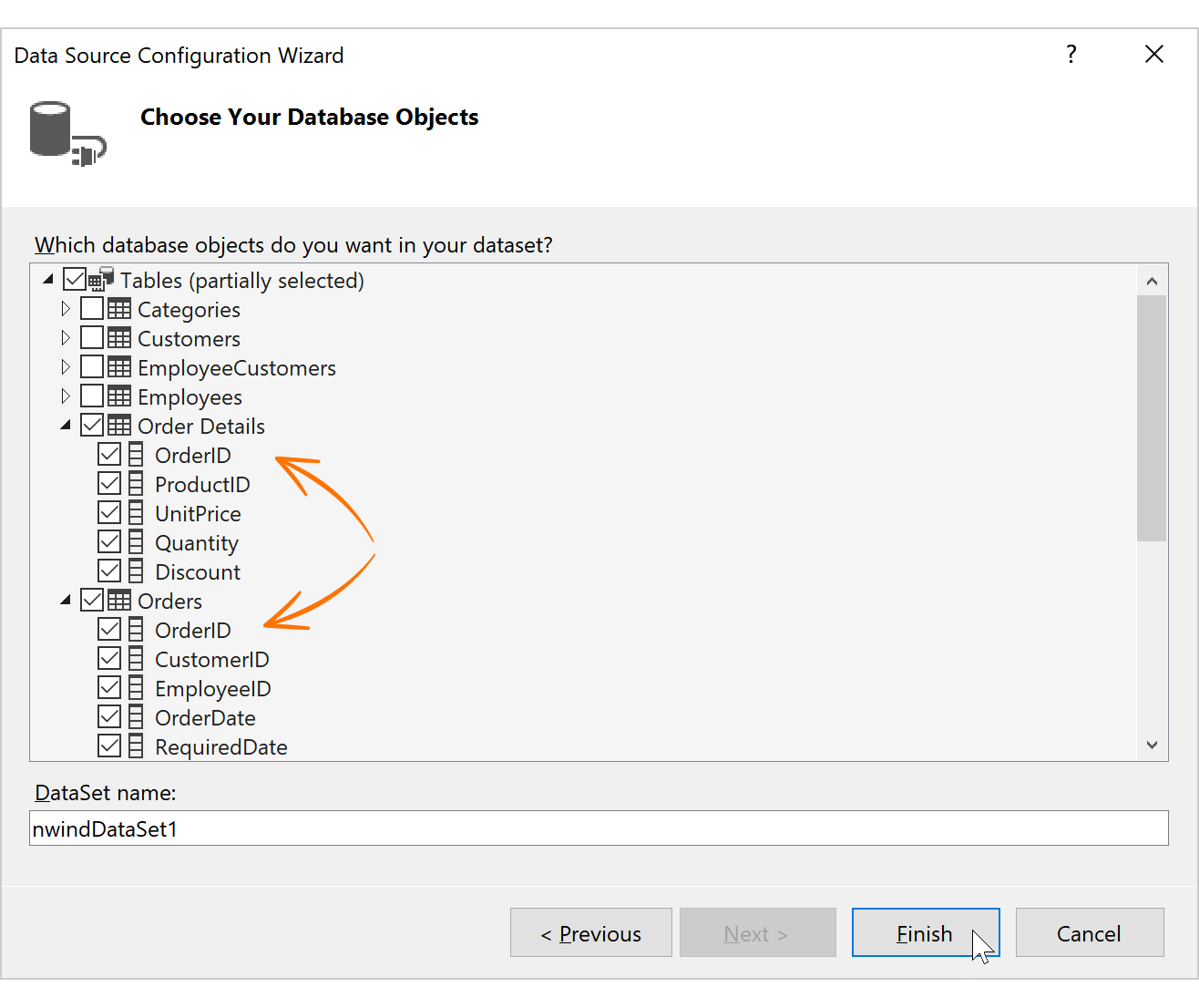Click the Employees table icon
Screen dimensions: 1199x1008
point(119,396)
